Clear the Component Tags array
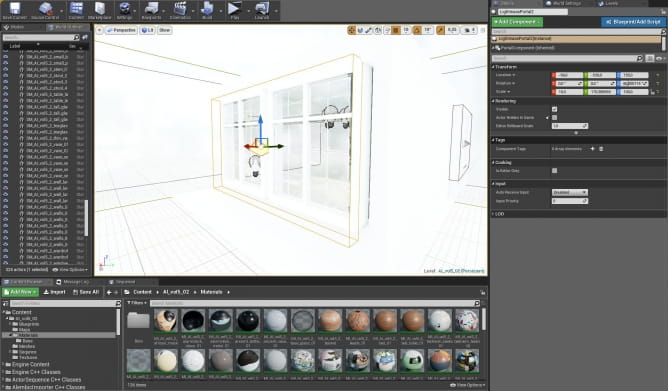The image size is (668, 391). coord(601,149)
